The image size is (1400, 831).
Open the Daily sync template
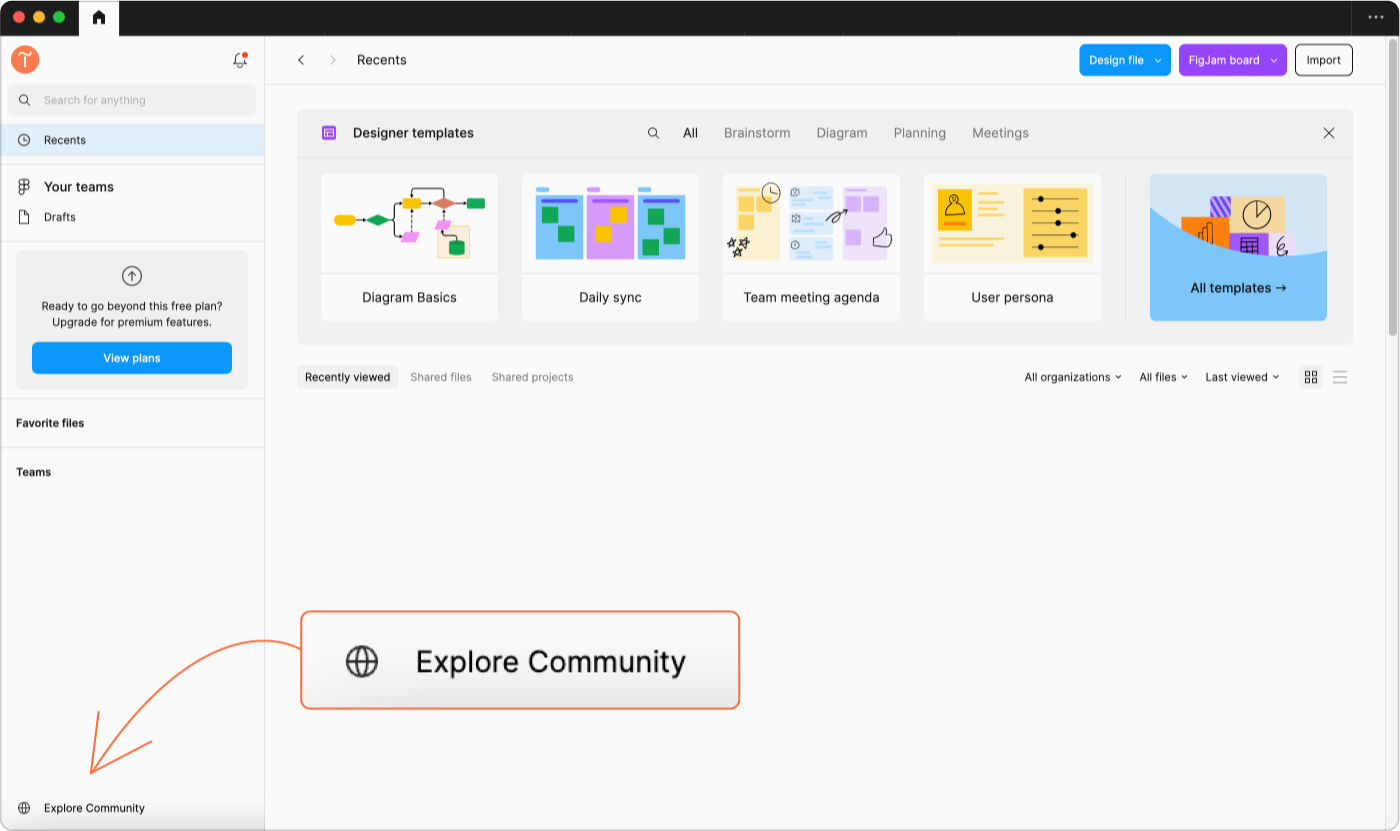click(x=610, y=247)
